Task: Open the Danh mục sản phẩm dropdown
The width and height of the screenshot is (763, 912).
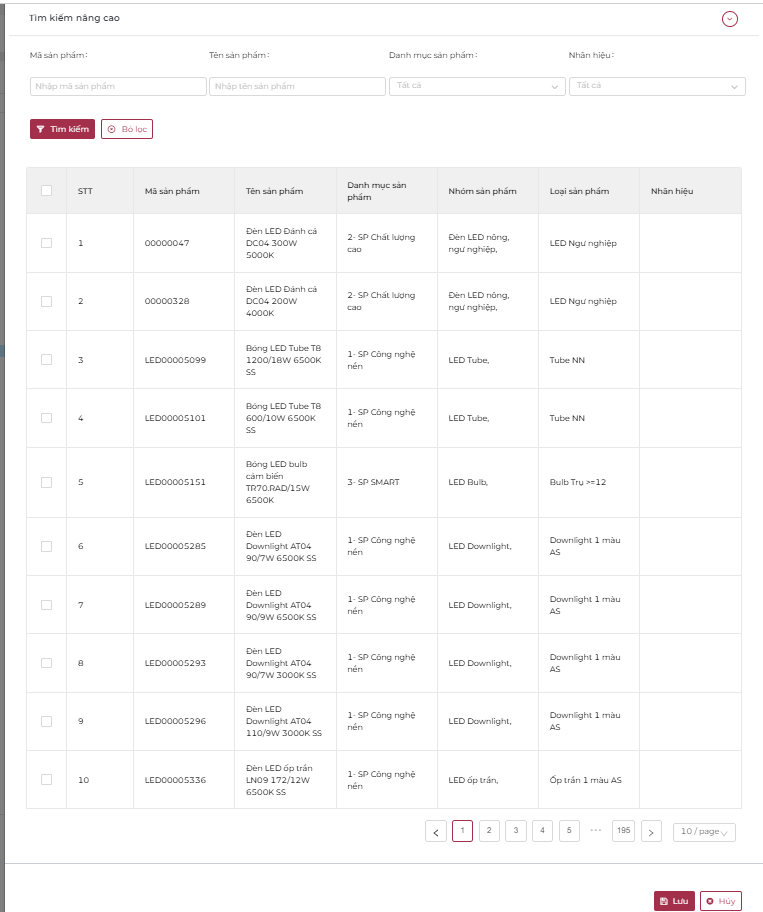Action: point(477,86)
